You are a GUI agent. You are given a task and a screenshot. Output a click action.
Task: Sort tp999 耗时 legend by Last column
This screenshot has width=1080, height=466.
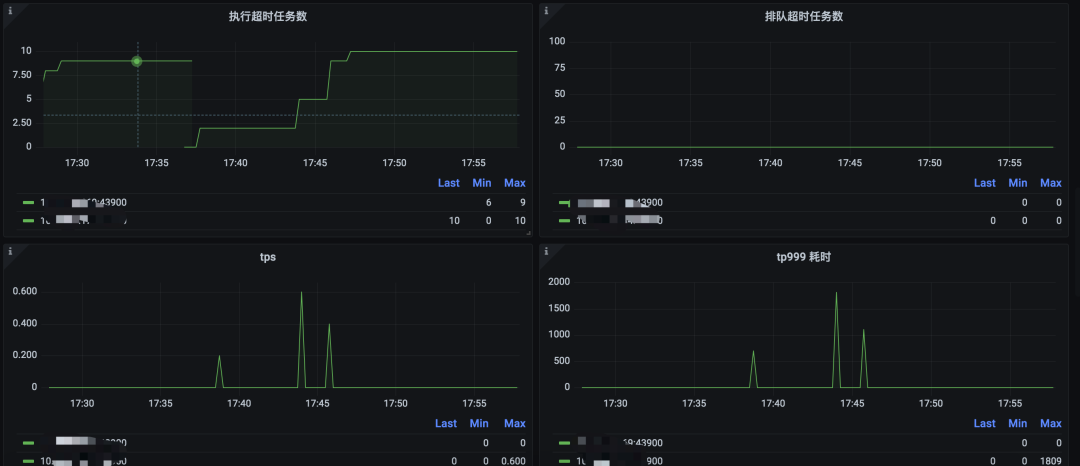(x=984, y=423)
